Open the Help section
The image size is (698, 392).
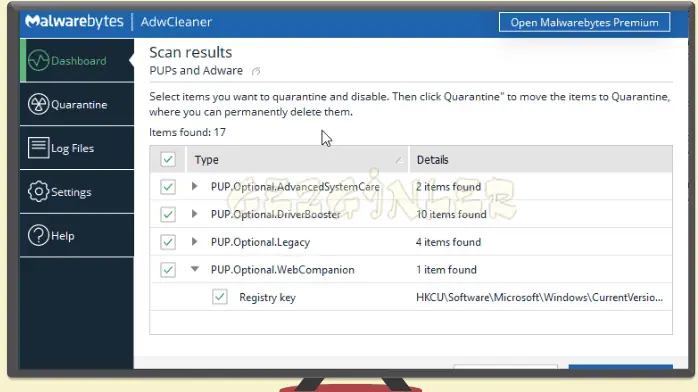(x=77, y=235)
